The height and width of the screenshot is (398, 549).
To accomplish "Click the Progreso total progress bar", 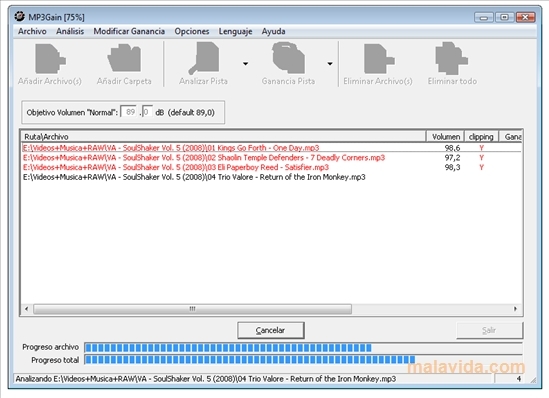I will pos(303,360).
